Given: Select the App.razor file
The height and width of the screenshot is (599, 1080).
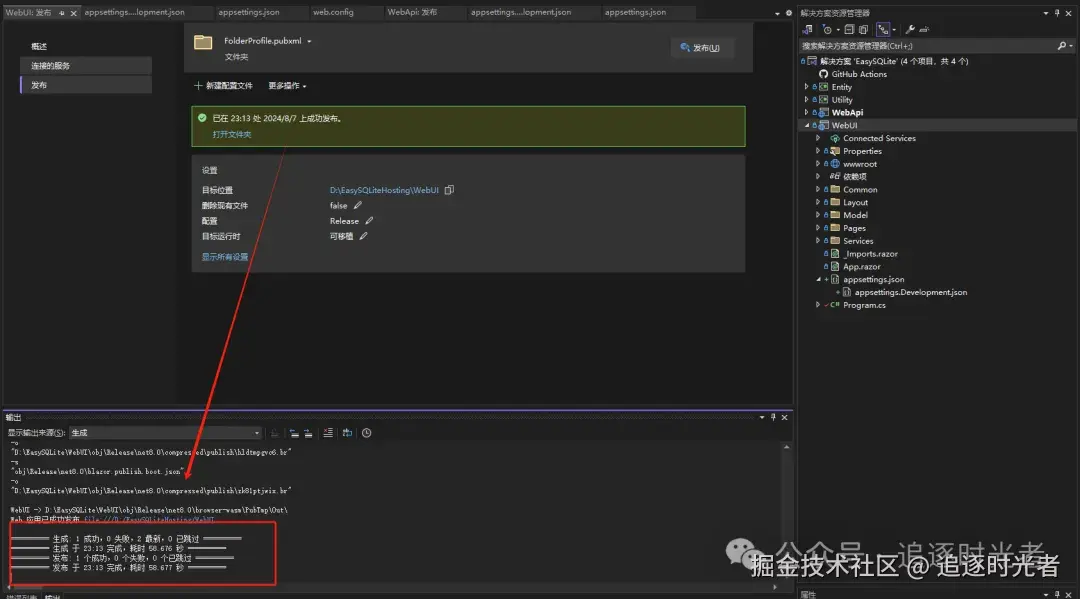Looking at the screenshot, I should tap(862, 266).
